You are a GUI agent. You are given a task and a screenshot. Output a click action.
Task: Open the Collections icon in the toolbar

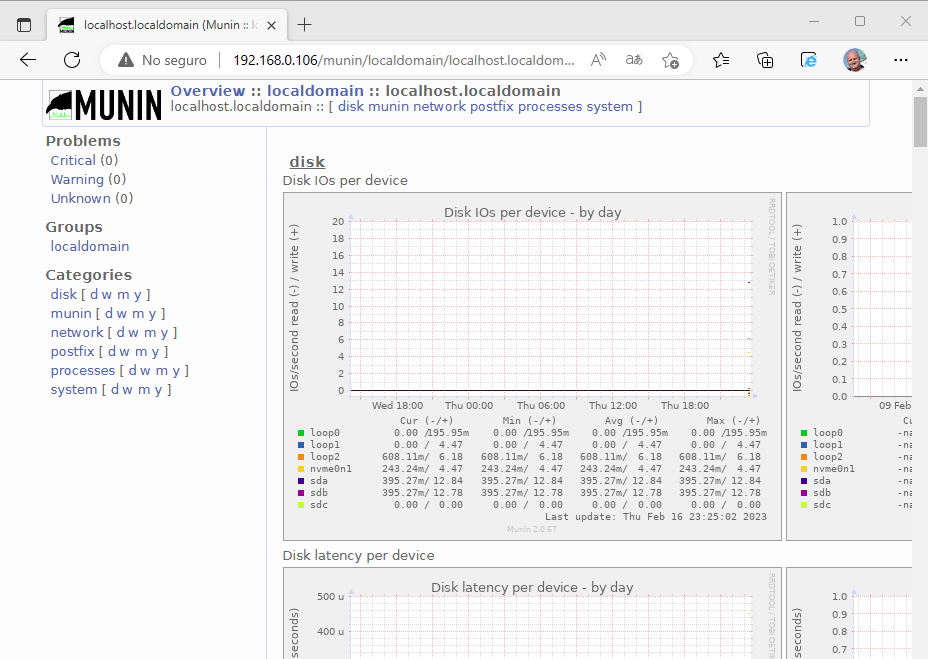click(765, 60)
